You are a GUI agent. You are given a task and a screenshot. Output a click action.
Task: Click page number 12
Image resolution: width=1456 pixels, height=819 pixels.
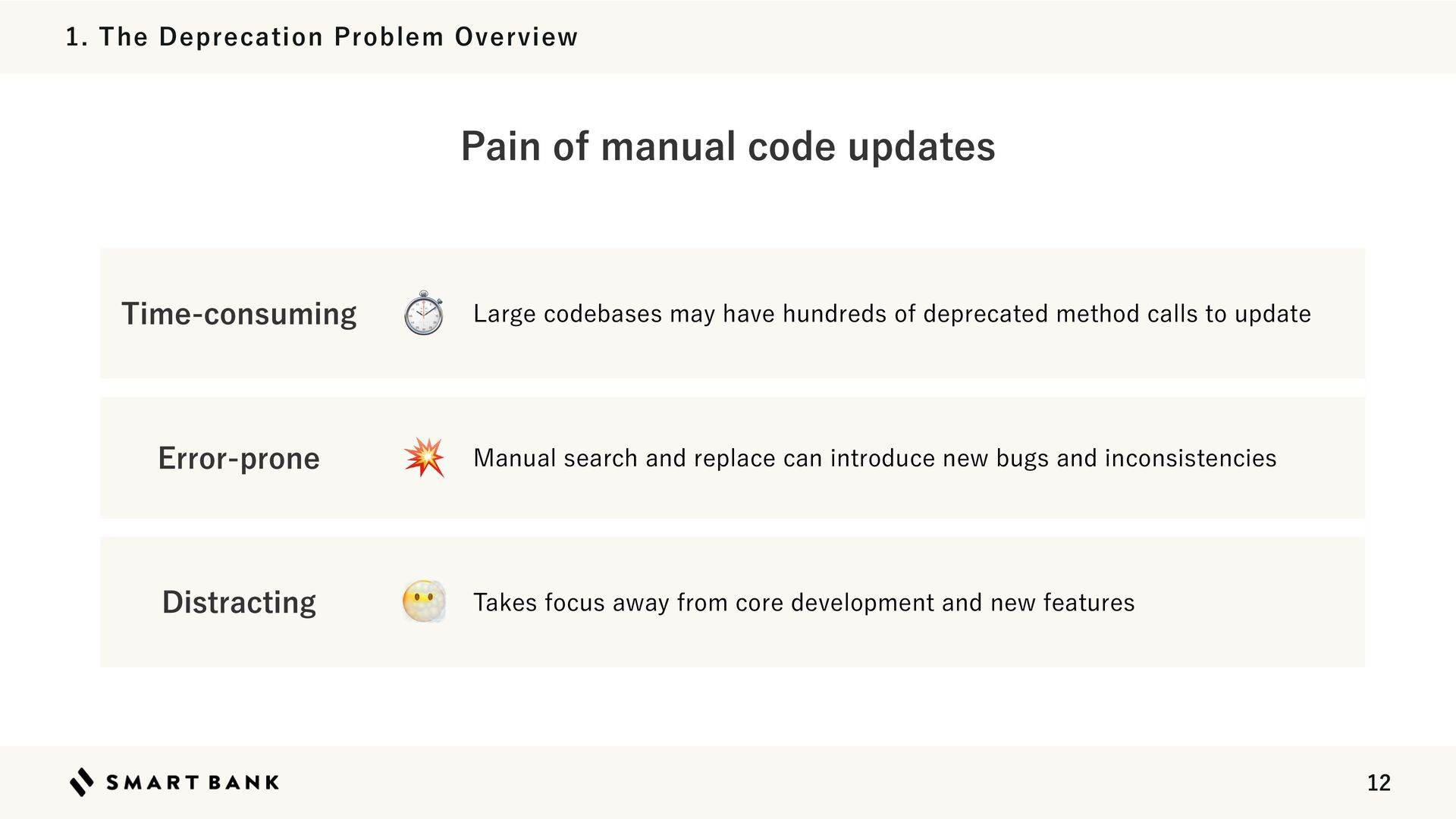1378,783
